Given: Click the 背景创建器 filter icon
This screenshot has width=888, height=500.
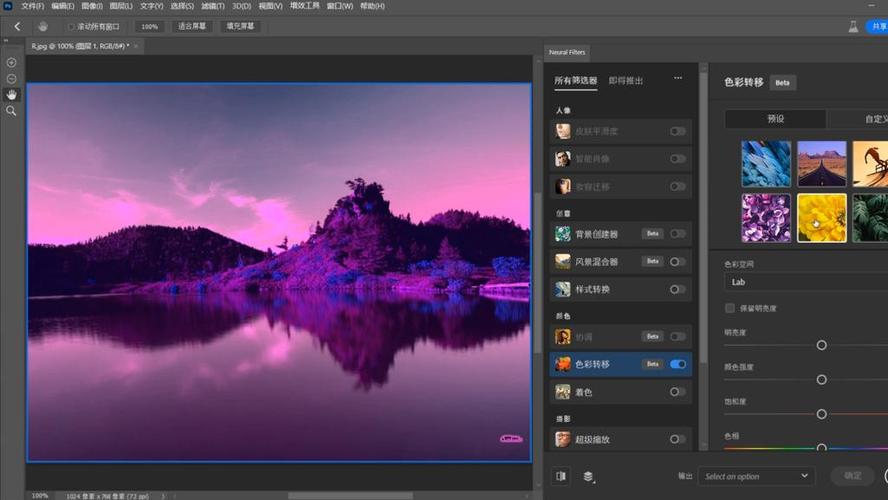Looking at the screenshot, I should 562,234.
